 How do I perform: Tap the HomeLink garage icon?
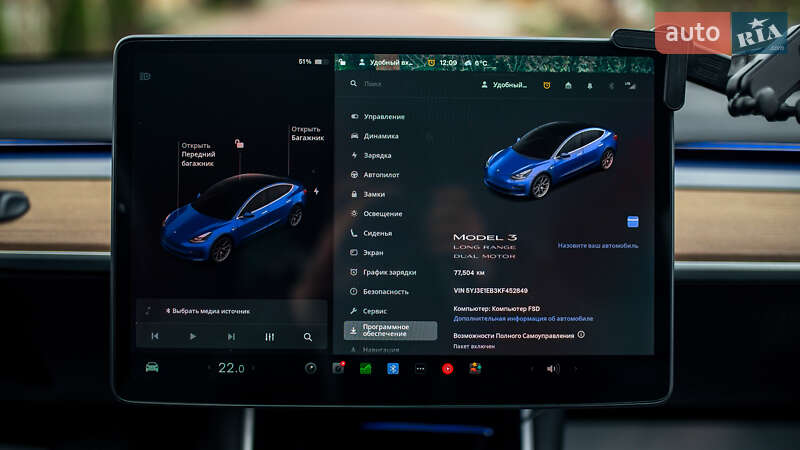568,85
